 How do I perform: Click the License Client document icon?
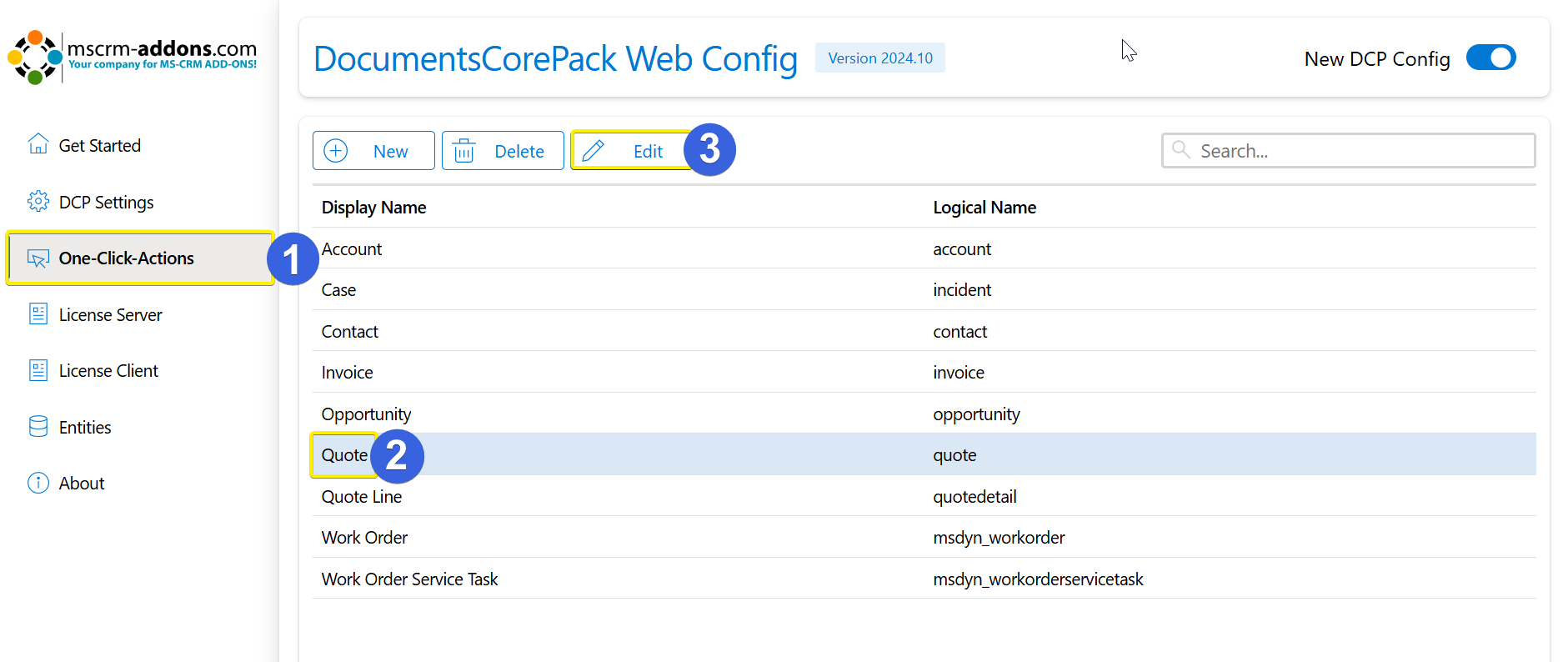[x=38, y=370]
